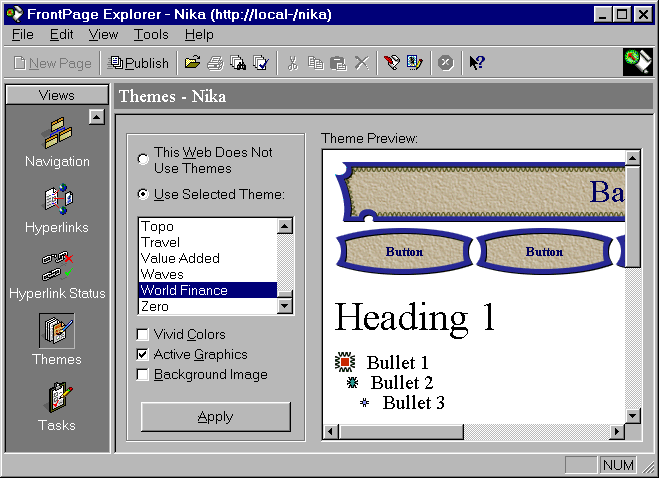Click preview vertical scrollbar thumb

tap(633, 217)
